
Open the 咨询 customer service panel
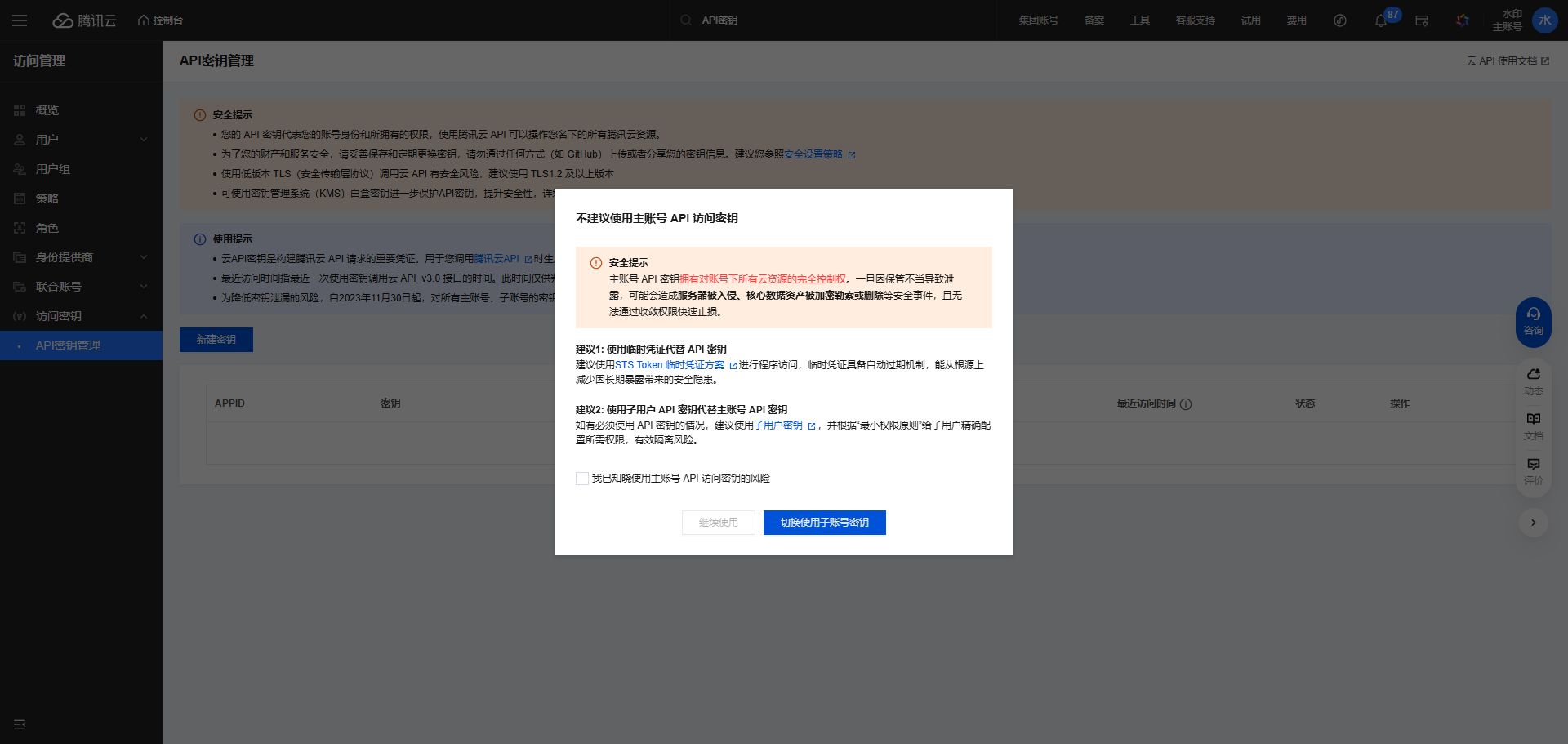(1533, 321)
